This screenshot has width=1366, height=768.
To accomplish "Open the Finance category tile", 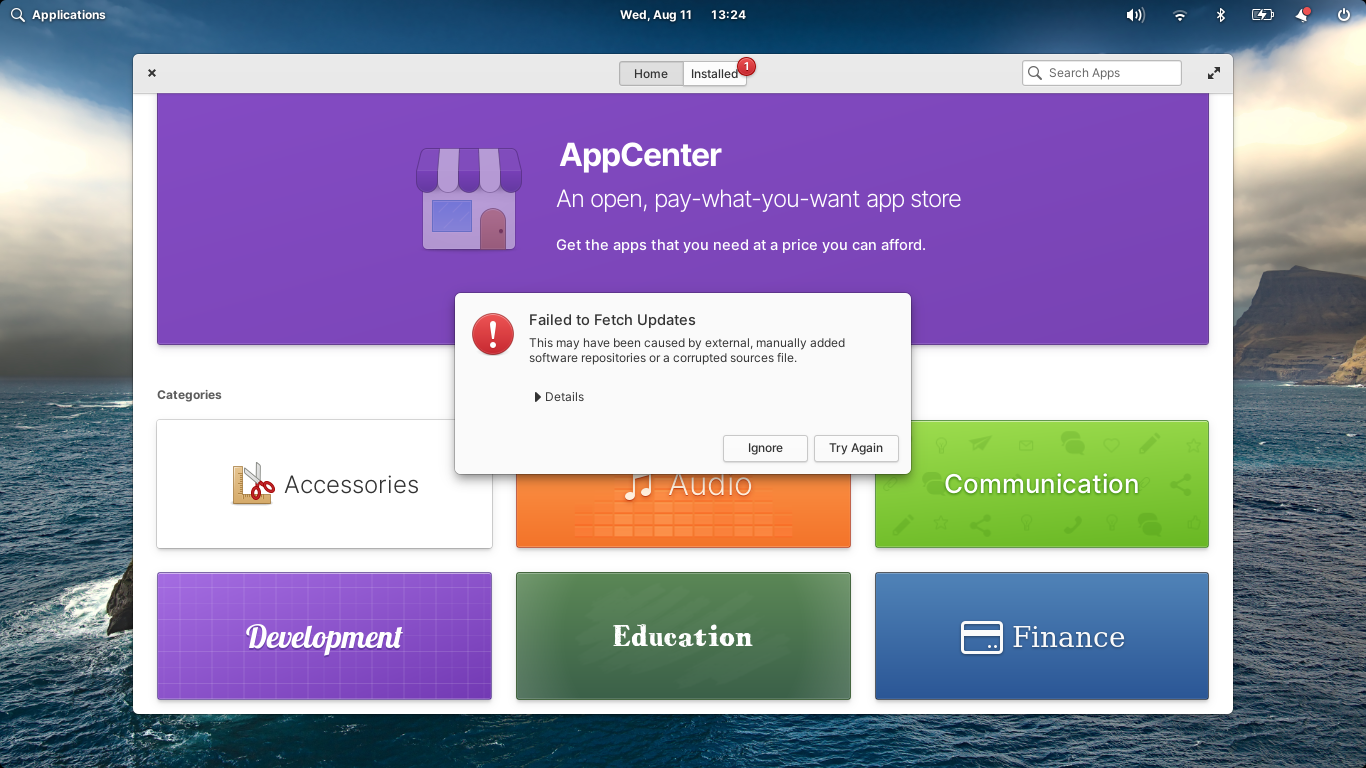I will click(x=1042, y=636).
